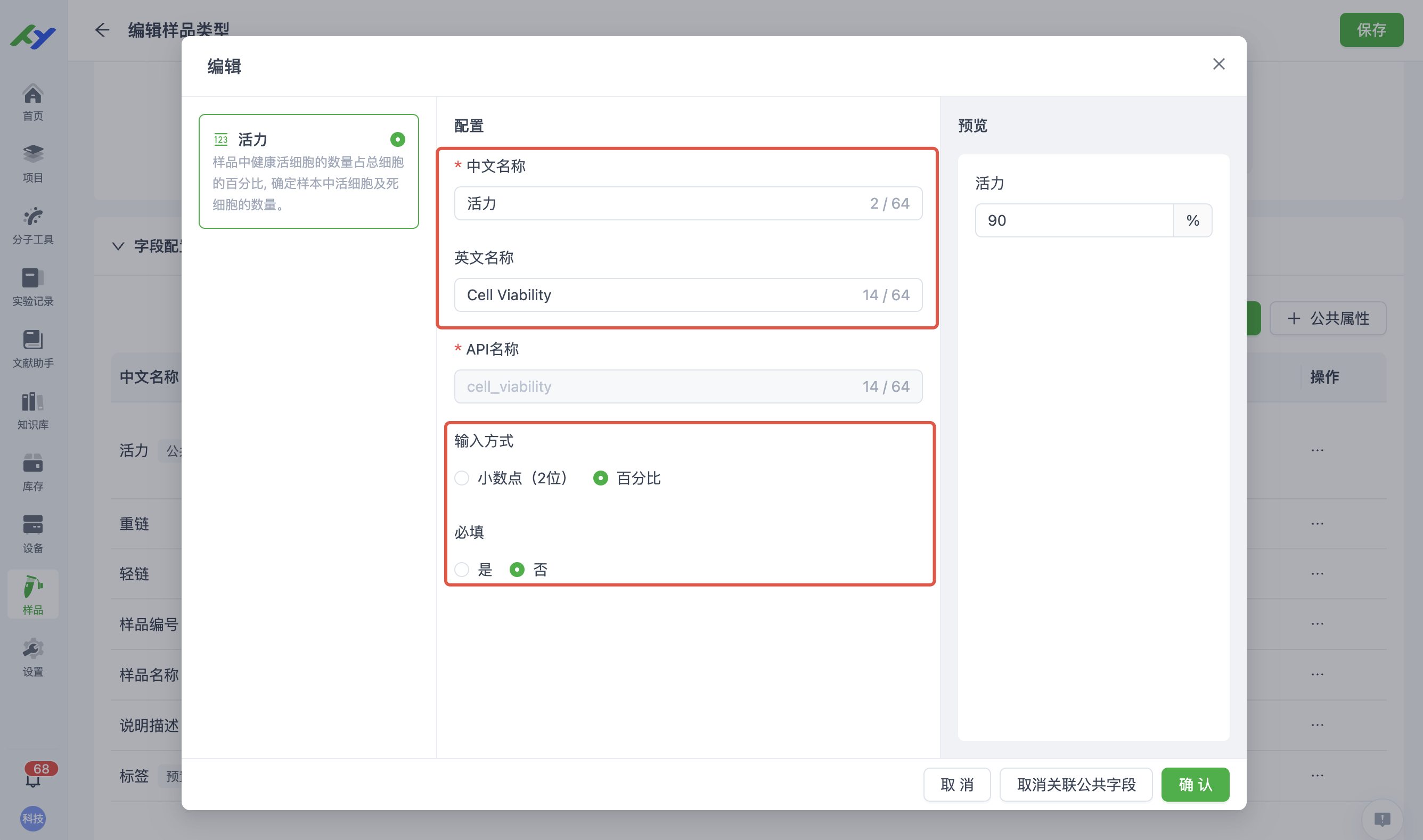Select the 库存 inventory icon
The width and height of the screenshot is (1423, 840).
[x=32, y=472]
